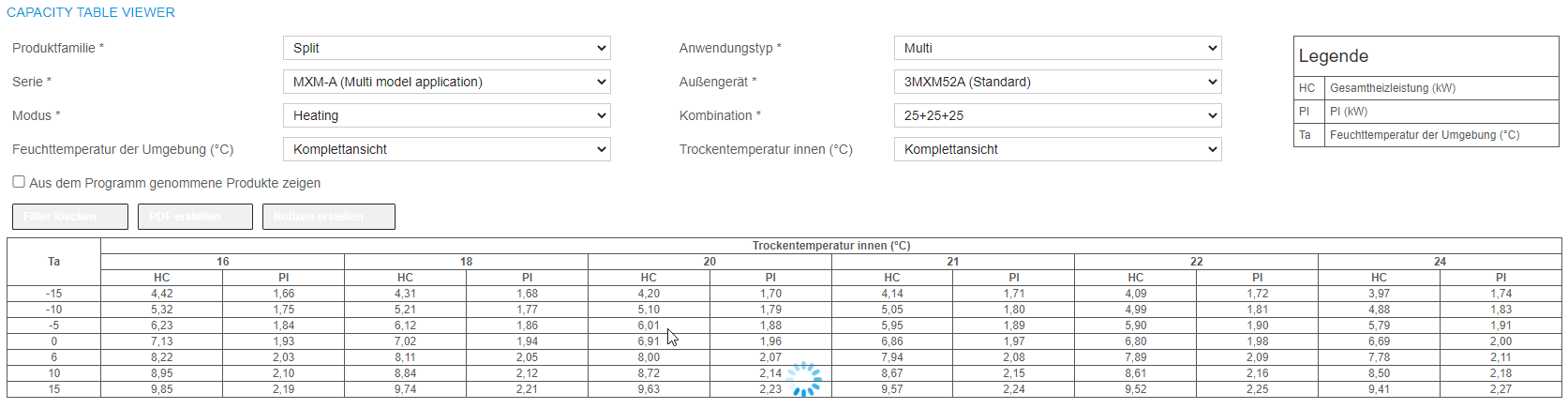Enable showing discontinued products checkbox
Viewport: 1568px width, 409px height.
pyautogui.click(x=19, y=182)
